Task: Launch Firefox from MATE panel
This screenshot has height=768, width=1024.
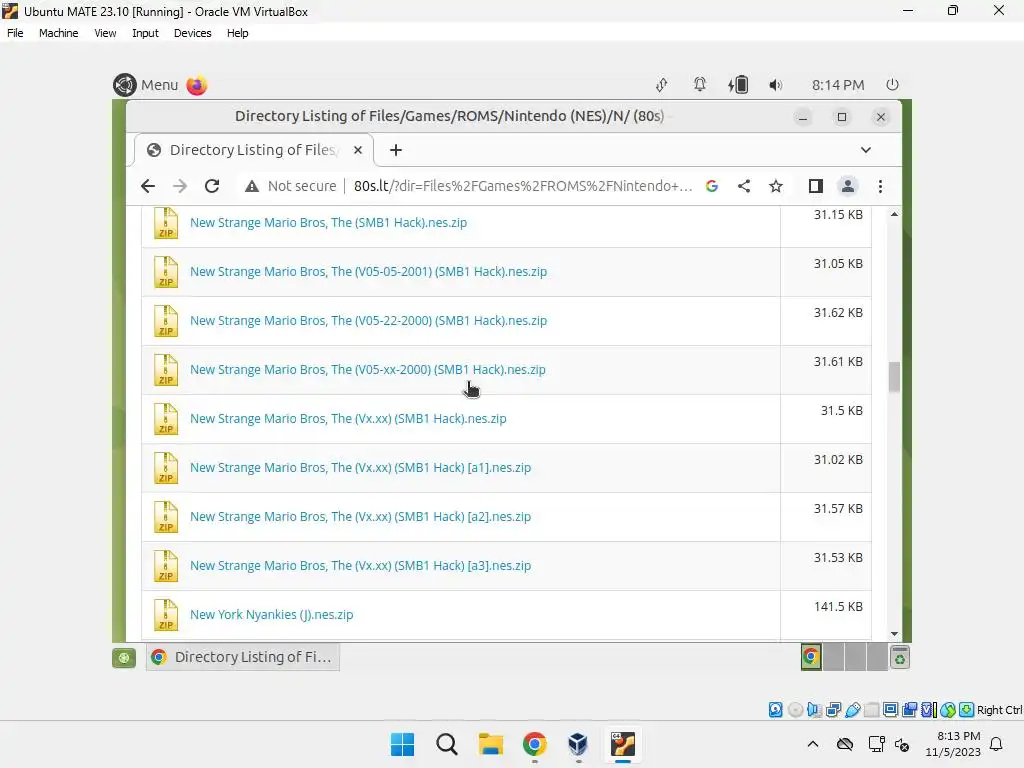Action: click(x=197, y=85)
